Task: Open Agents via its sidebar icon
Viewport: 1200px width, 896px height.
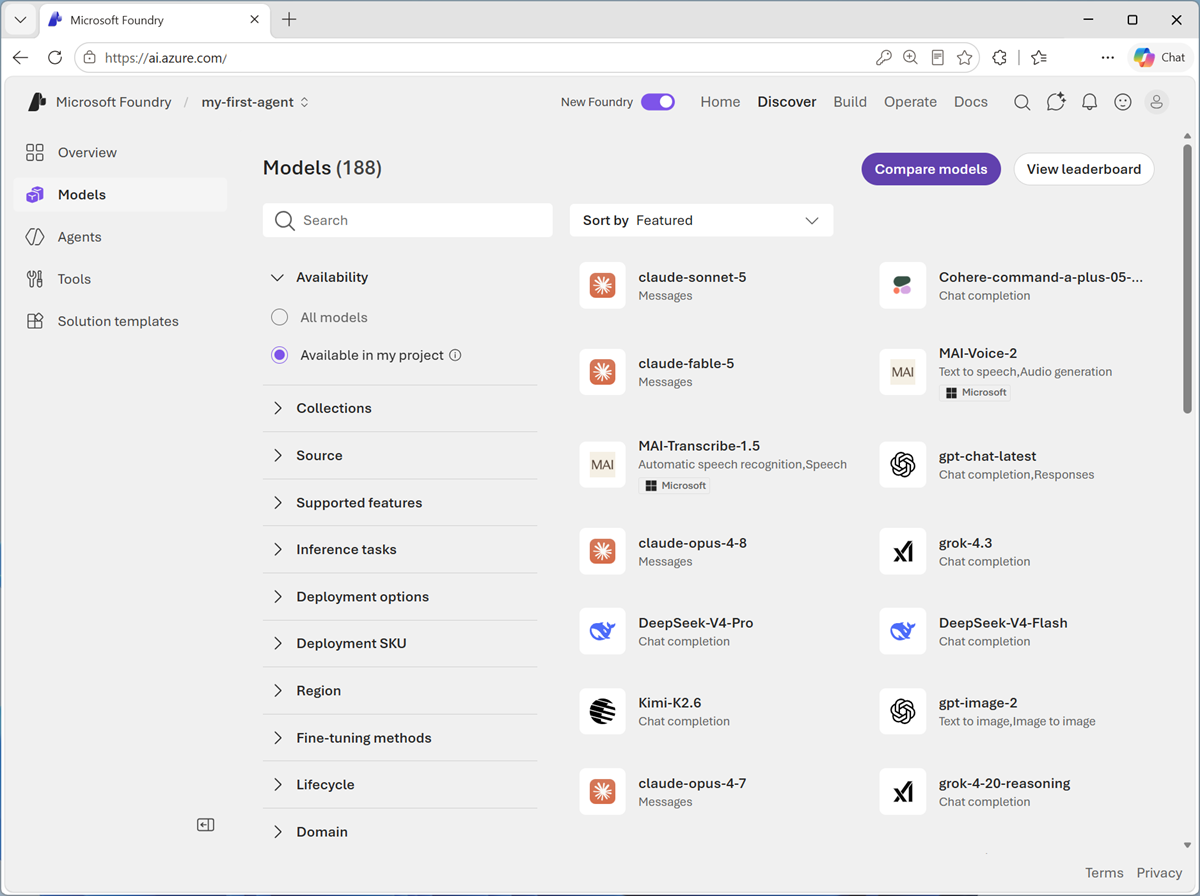Action: [35, 237]
